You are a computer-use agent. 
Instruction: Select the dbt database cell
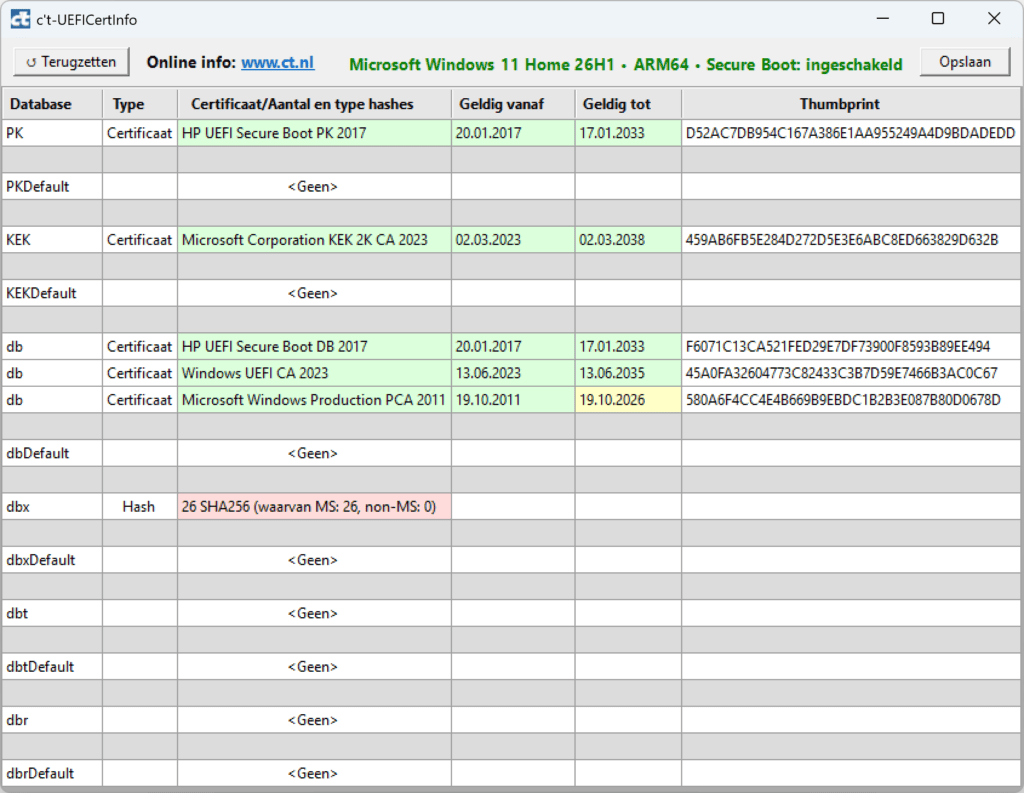click(52, 613)
